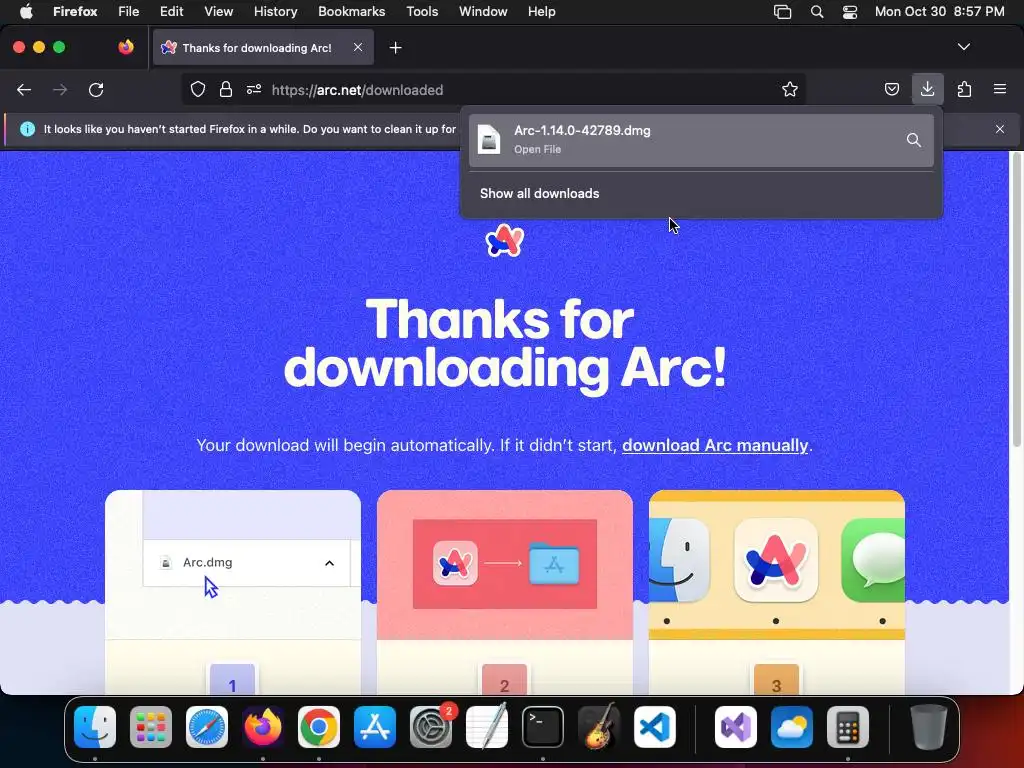Viewport: 1024px width, 768px height.
Task: Open Finder from the Dock
Action: (95, 727)
